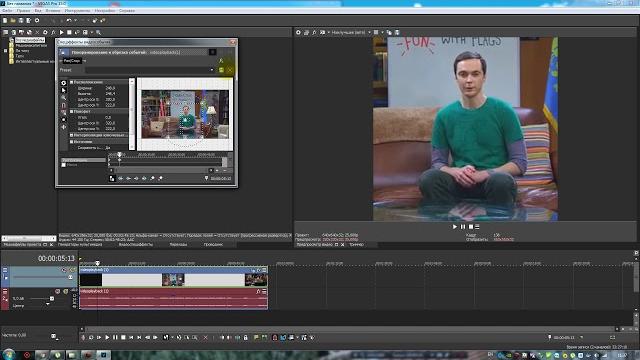Select the zoom magnifier tool in Pan/Crop
The image size is (640, 360).
(x=63, y=98)
